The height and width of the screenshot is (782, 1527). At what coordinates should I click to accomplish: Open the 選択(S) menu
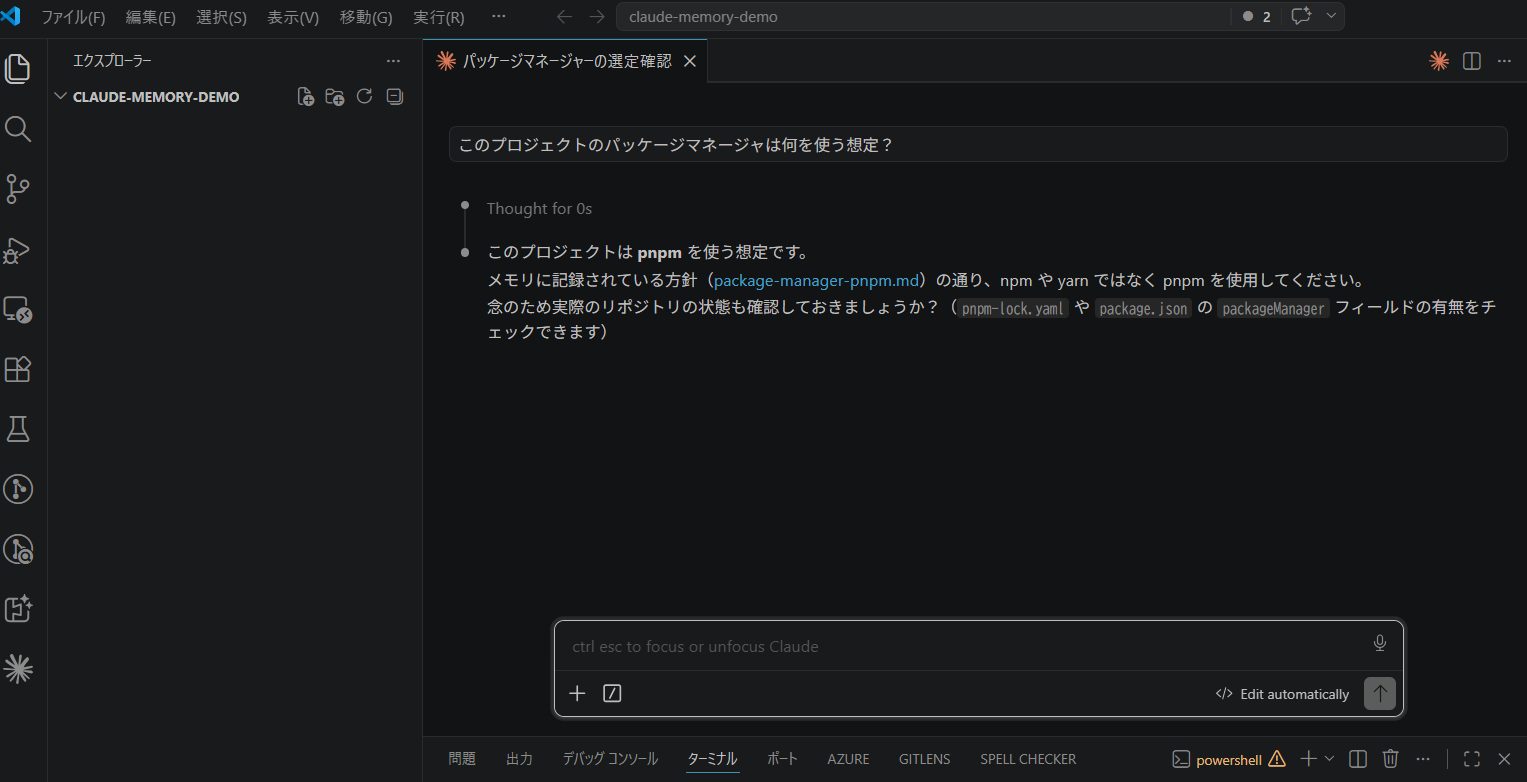click(x=222, y=17)
